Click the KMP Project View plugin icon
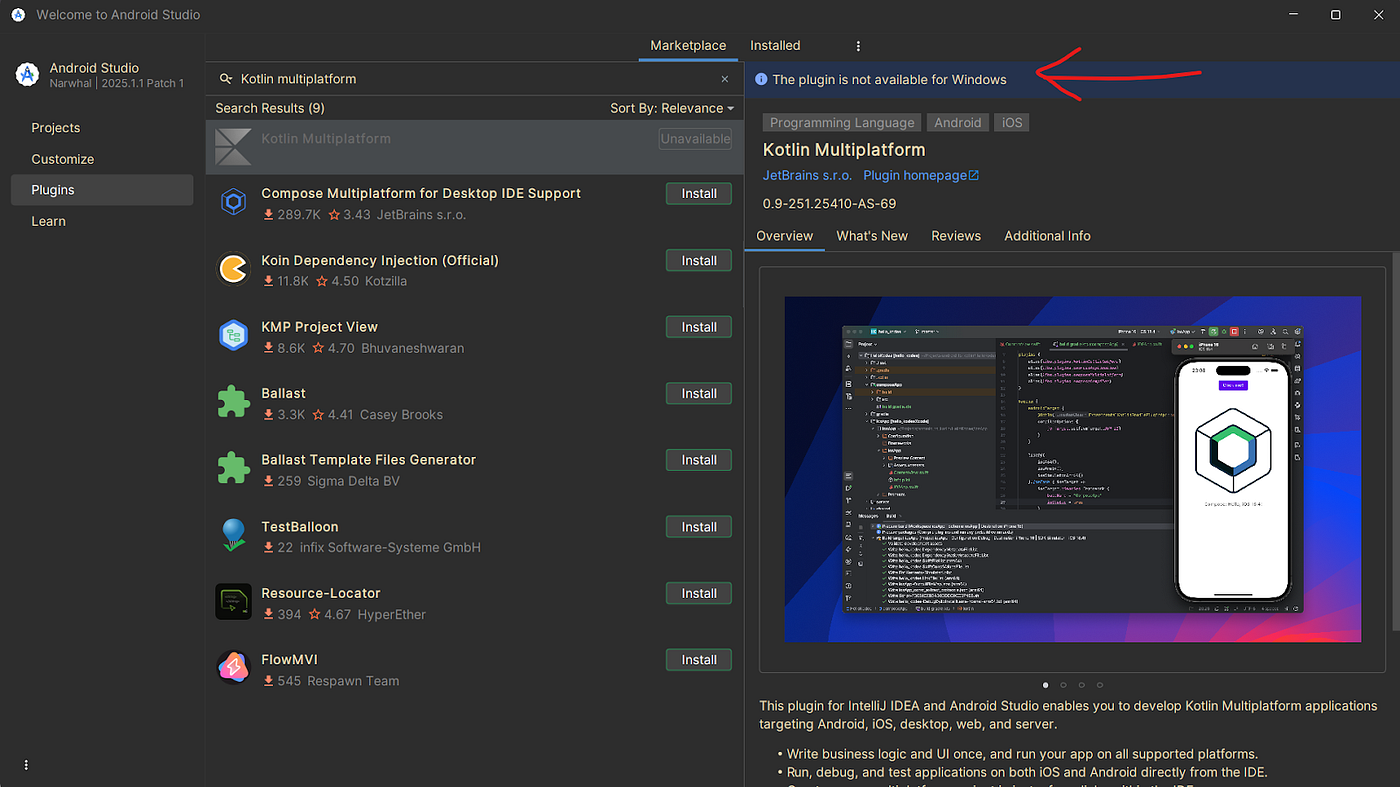Viewport: 1400px width, 787px height. point(233,336)
